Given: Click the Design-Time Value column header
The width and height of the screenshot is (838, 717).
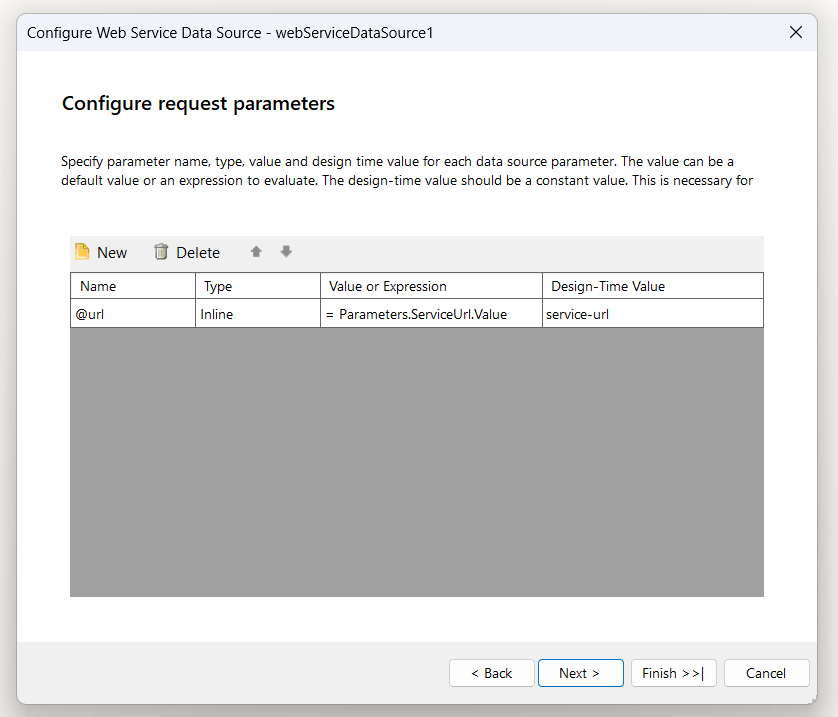Looking at the screenshot, I should [653, 286].
